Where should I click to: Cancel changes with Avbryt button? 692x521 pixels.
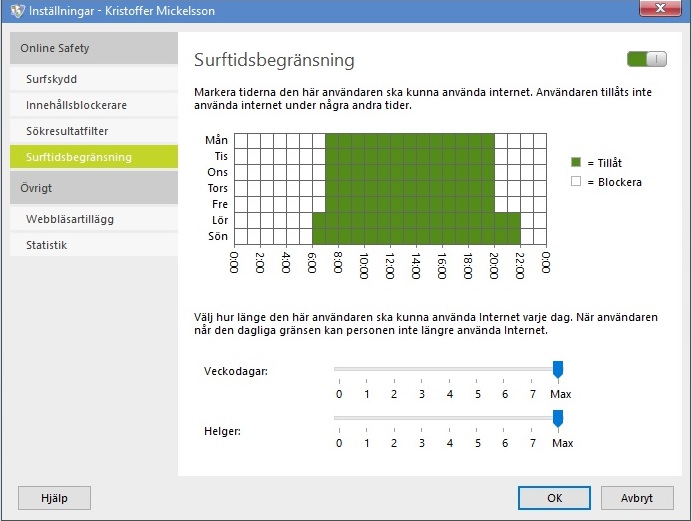point(637,497)
